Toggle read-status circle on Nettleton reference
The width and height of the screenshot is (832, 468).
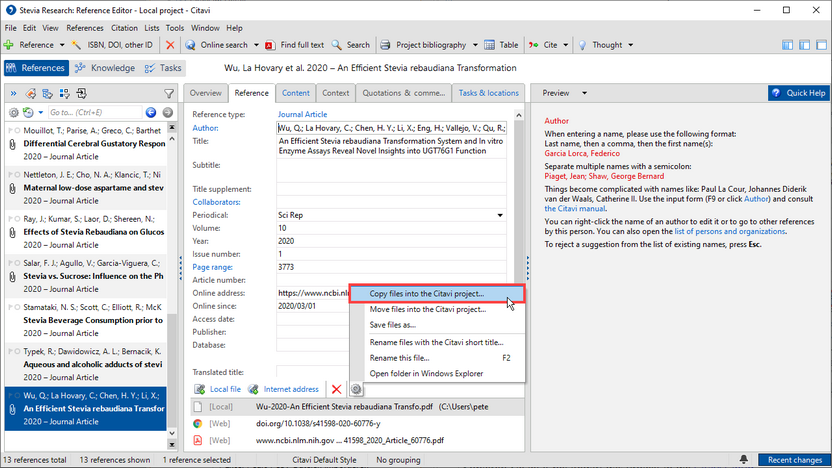click(x=18, y=175)
